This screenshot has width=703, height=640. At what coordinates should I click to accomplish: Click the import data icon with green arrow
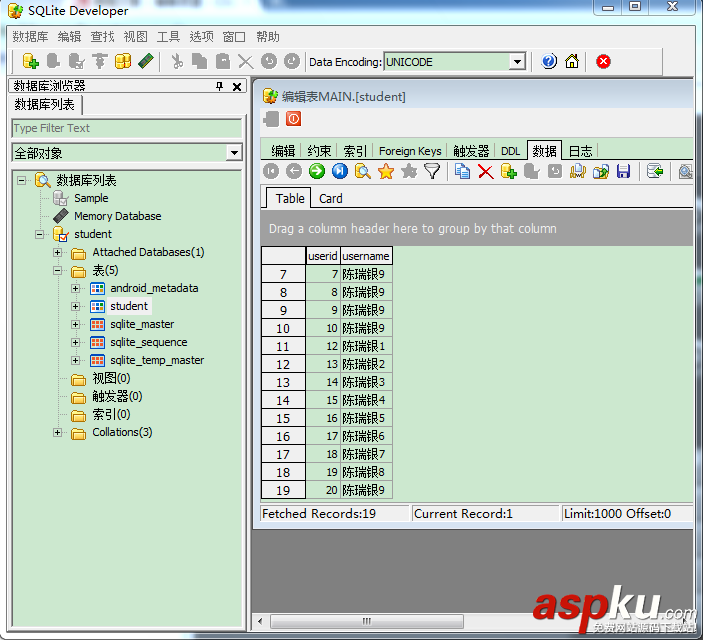coord(655,171)
